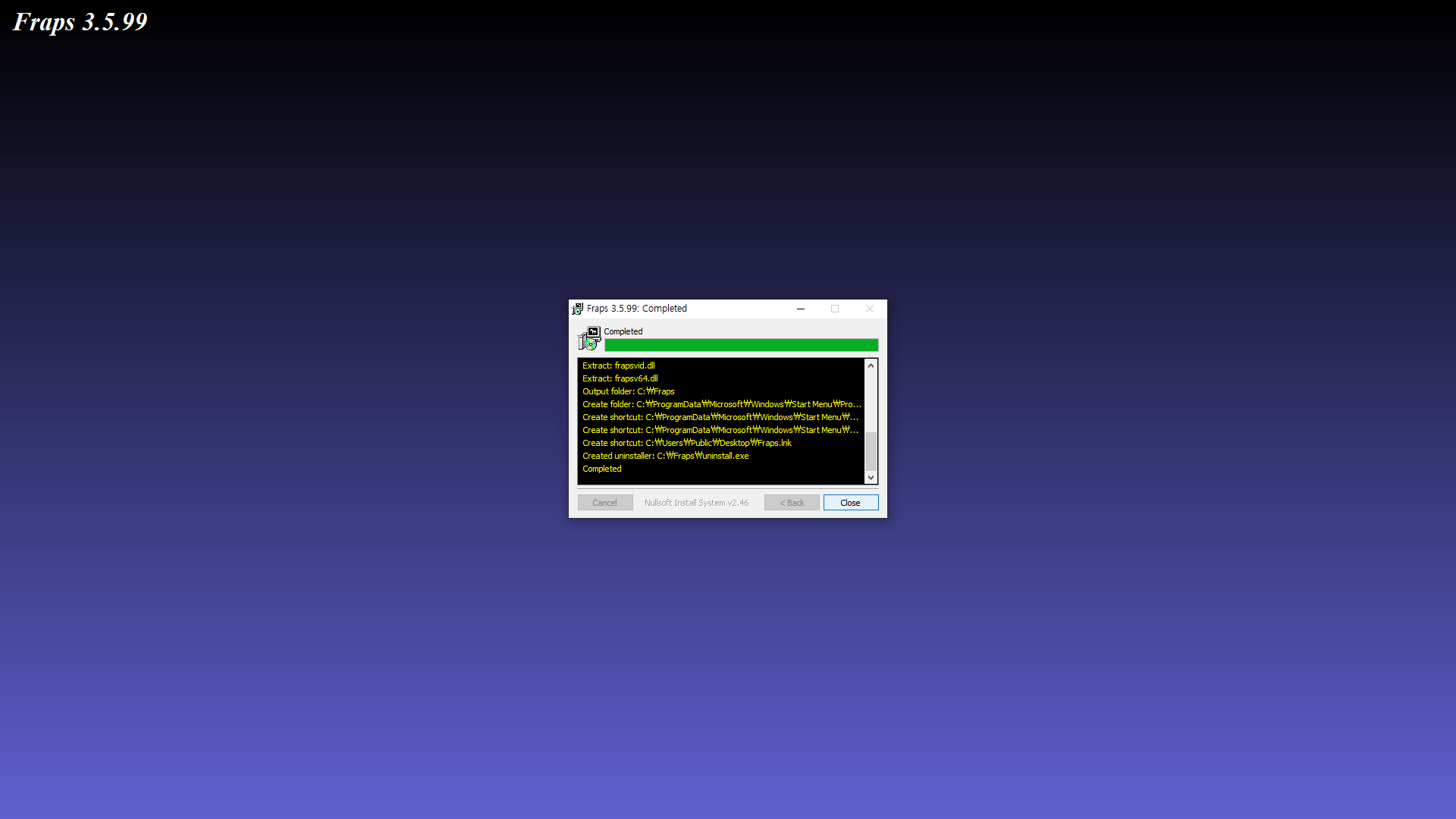Click the green installation progress bar

pos(742,345)
